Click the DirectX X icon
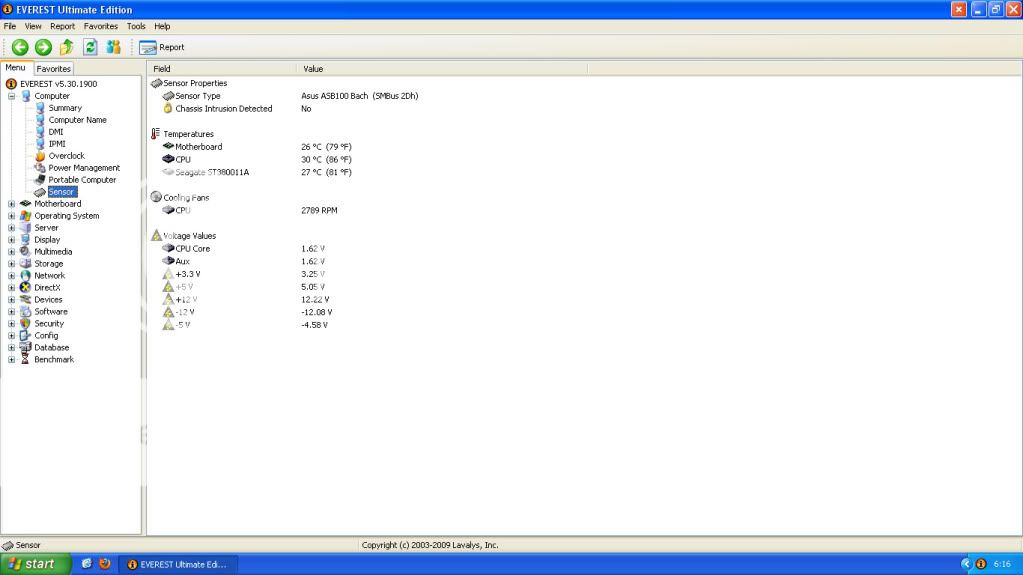Image resolution: width=1023 pixels, height=575 pixels. point(25,288)
